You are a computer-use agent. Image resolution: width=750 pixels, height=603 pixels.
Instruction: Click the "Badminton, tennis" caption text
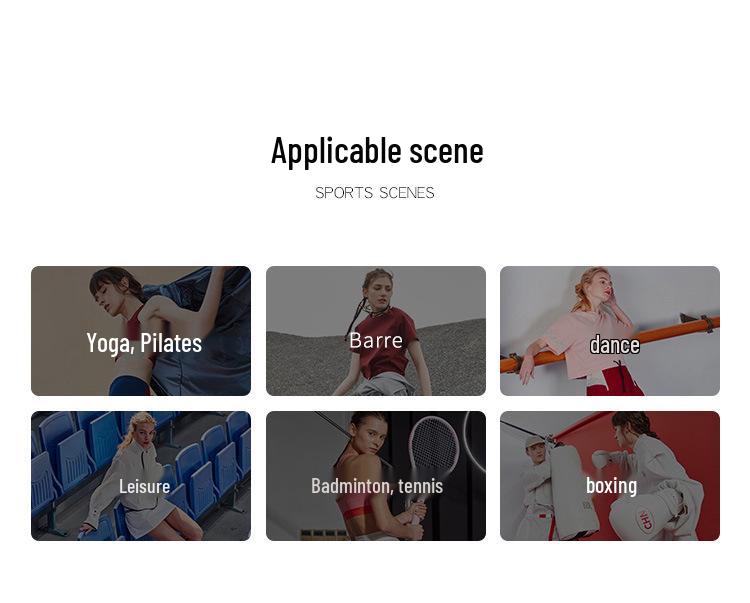tap(377, 486)
